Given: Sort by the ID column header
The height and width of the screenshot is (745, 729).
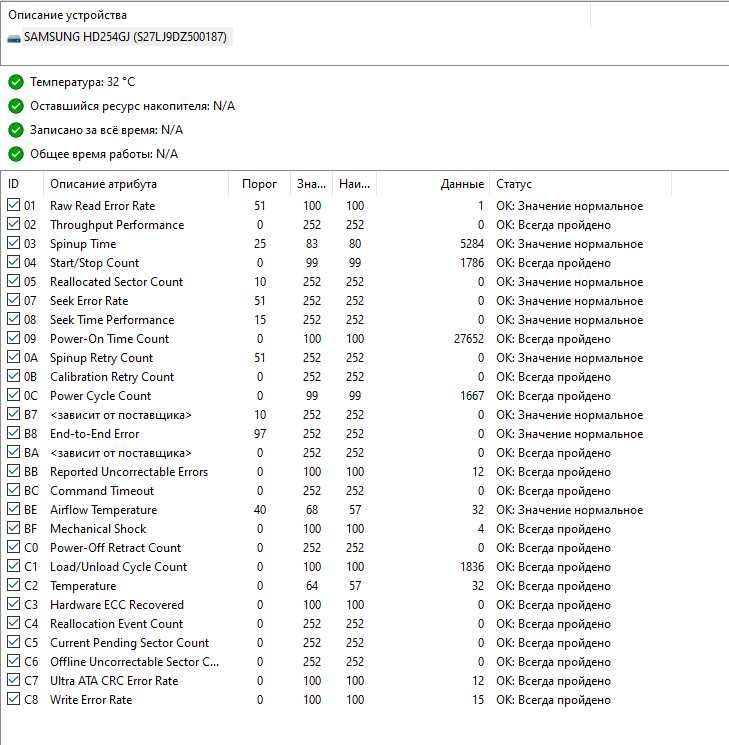Looking at the screenshot, I should pyautogui.click(x=22, y=184).
